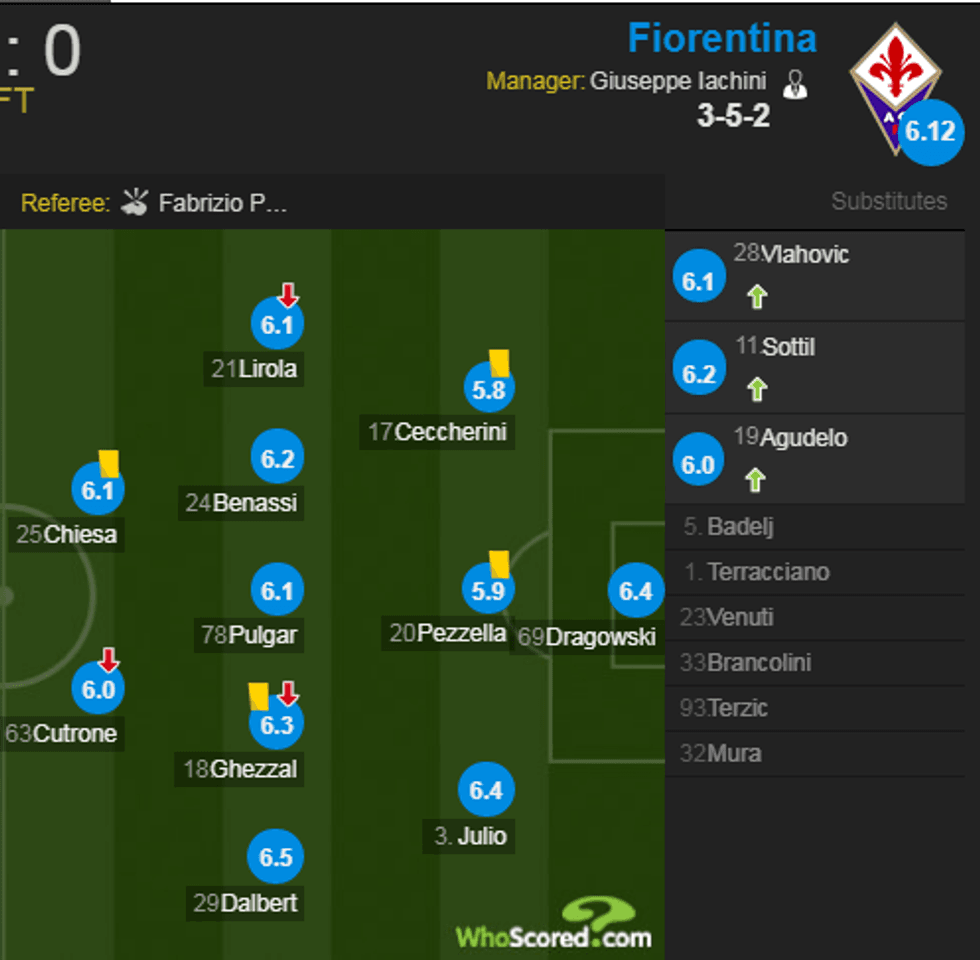Open the Fiorentina team name link
980x960 pixels.
pyautogui.click(x=722, y=39)
